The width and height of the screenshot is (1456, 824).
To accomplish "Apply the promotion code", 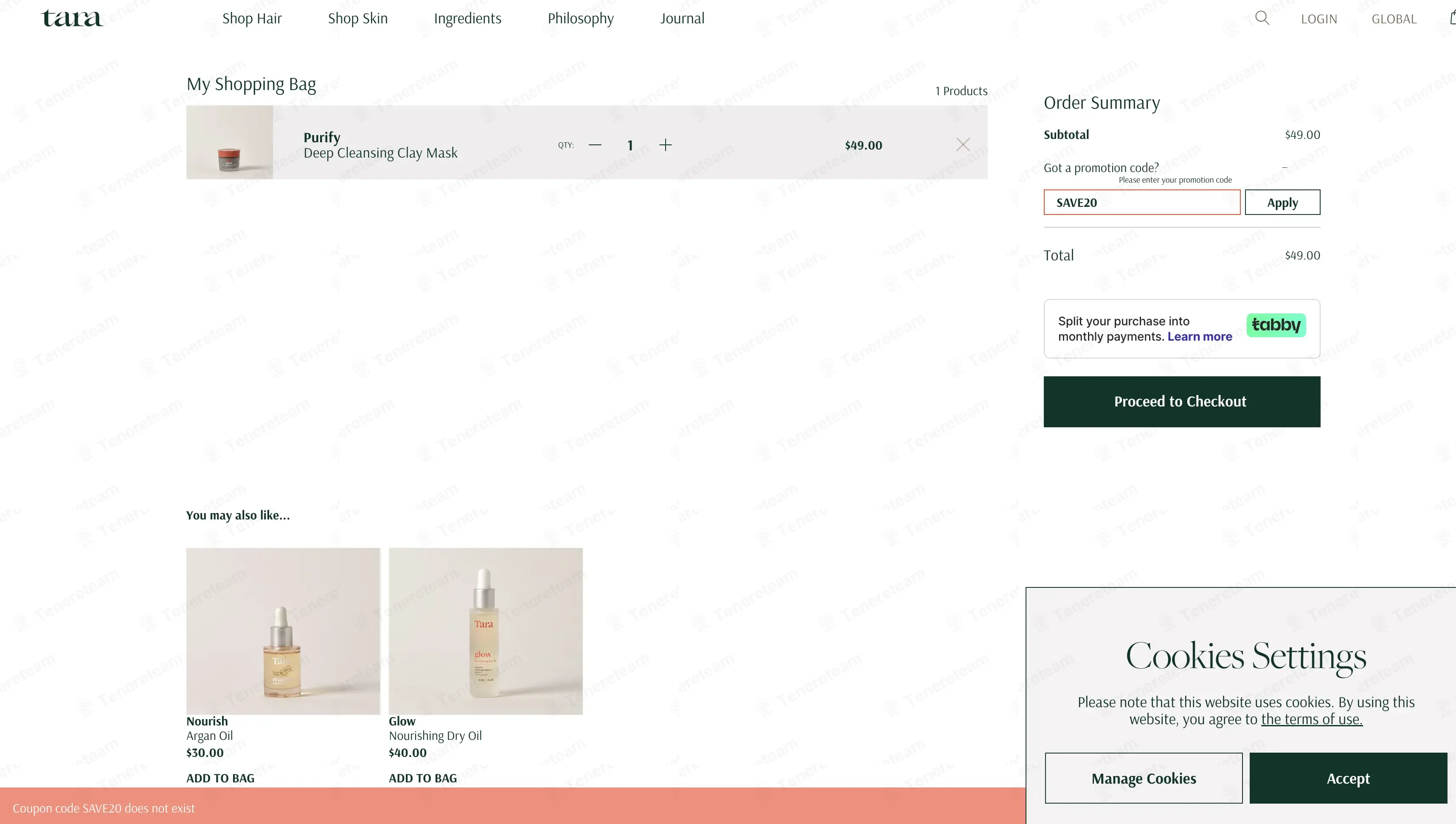I will pyautogui.click(x=1282, y=202).
